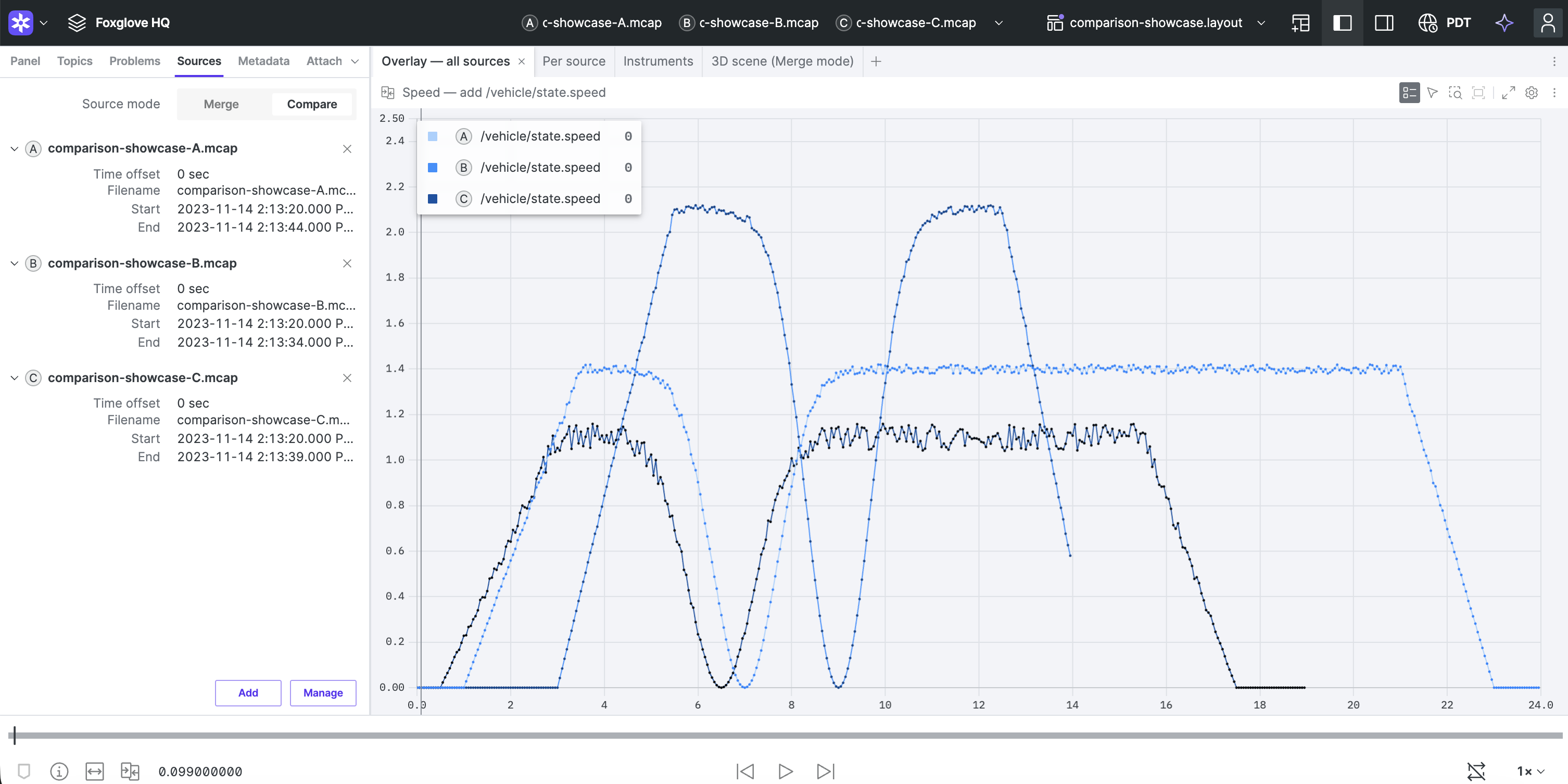Click the horizontal range sync icon
This screenshot has height=784, width=1568.
[x=94, y=771]
